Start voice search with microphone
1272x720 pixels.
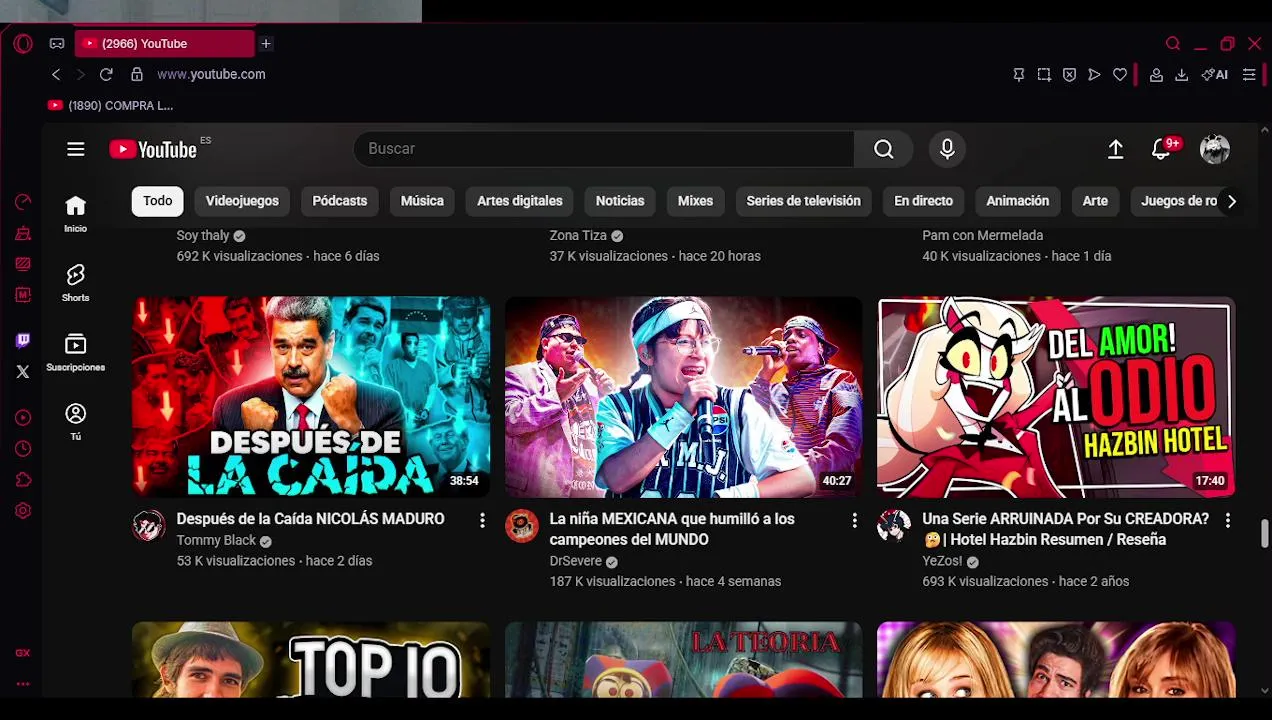click(947, 149)
